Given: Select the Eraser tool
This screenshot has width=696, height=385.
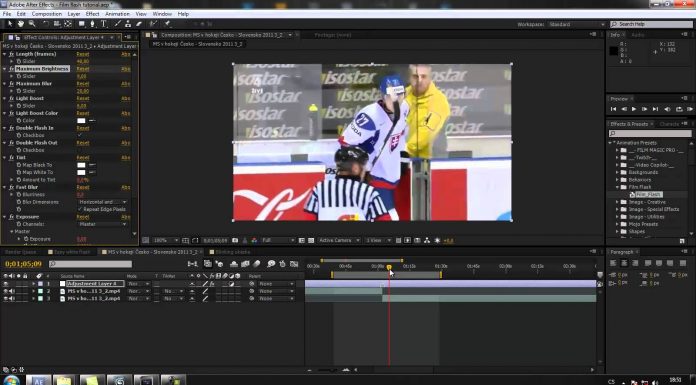Looking at the screenshot, I should click(138, 24).
